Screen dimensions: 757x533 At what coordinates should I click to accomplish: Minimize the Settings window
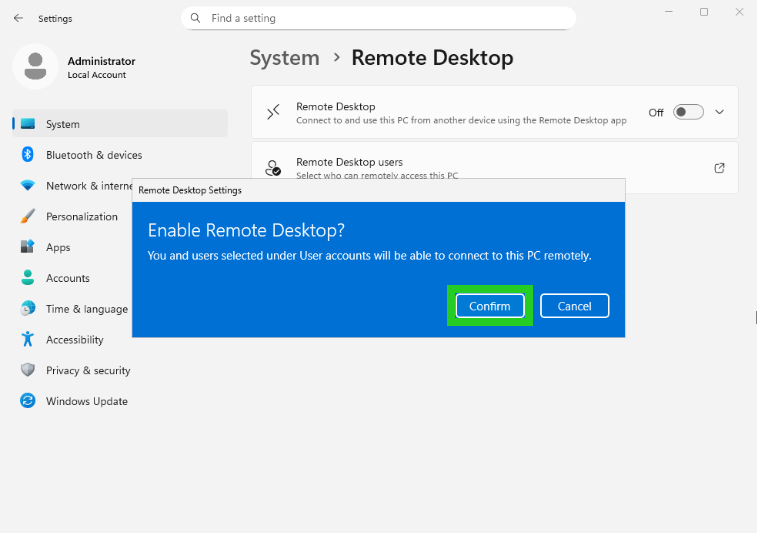coord(669,12)
